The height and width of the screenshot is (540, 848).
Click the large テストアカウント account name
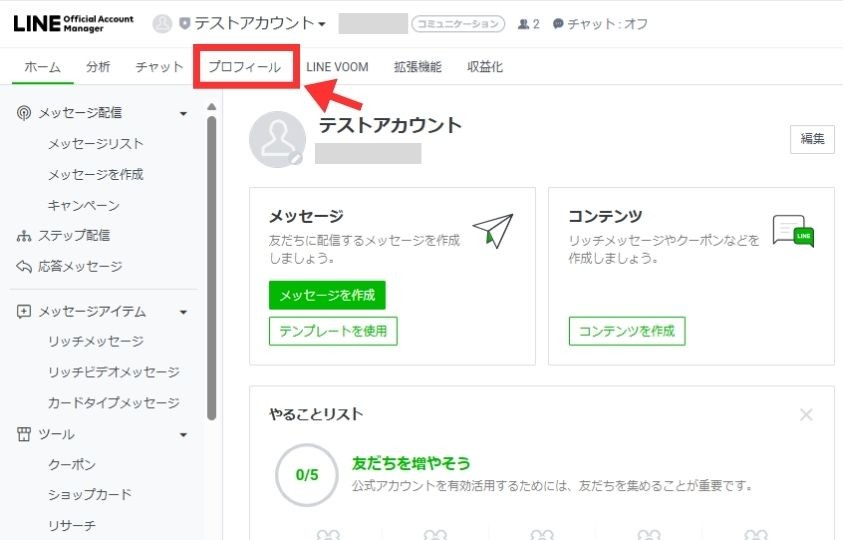pyautogui.click(x=390, y=126)
